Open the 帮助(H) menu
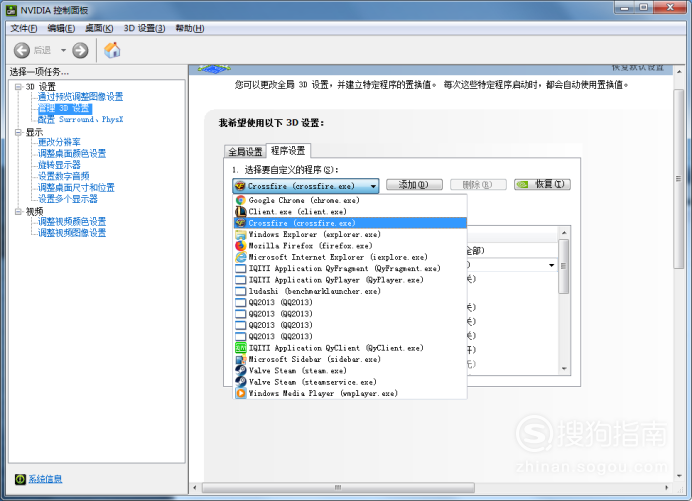This screenshot has width=692, height=501. 190,28
